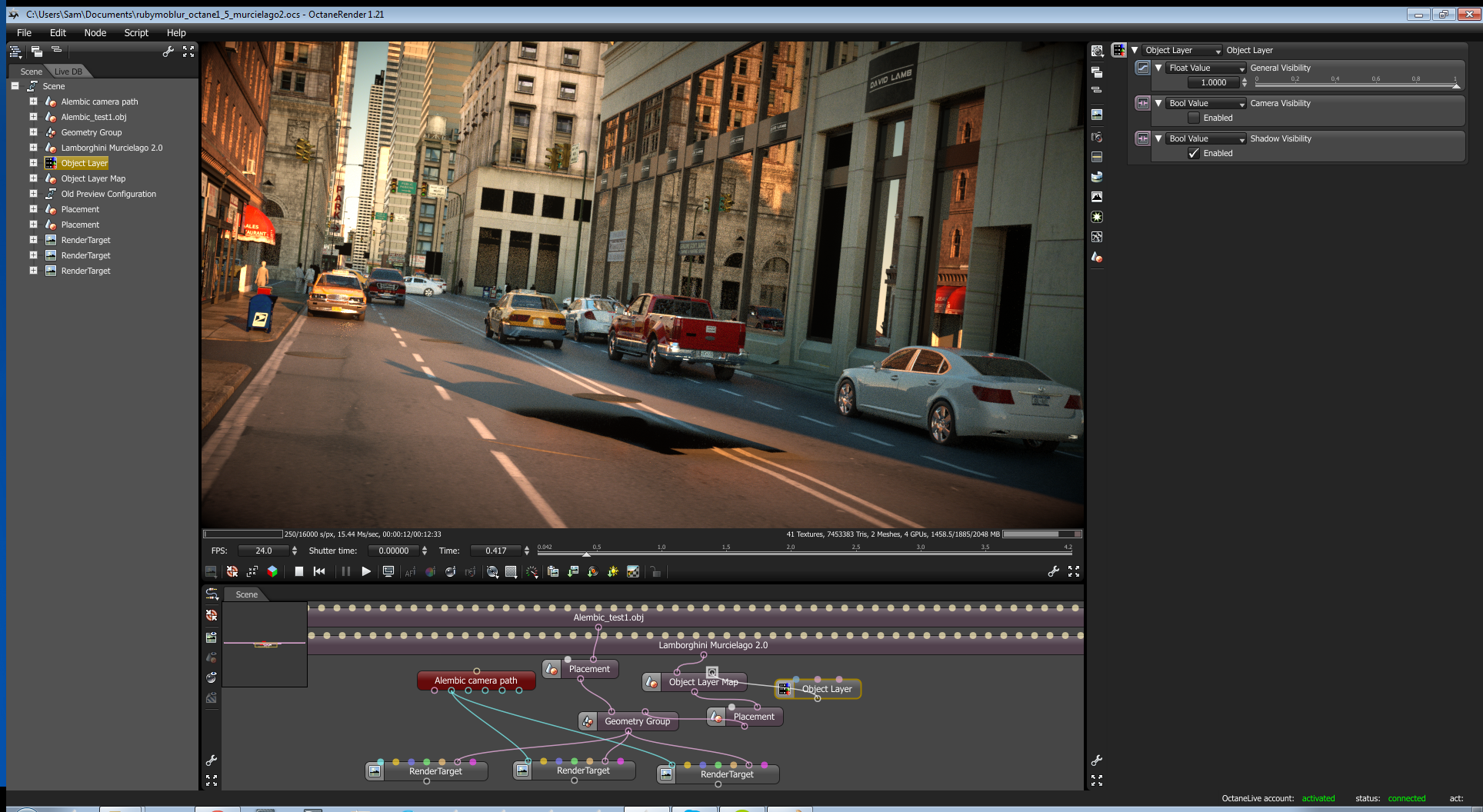The width and height of the screenshot is (1483, 812).
Task: Open the Script menu
Action: 136,32
